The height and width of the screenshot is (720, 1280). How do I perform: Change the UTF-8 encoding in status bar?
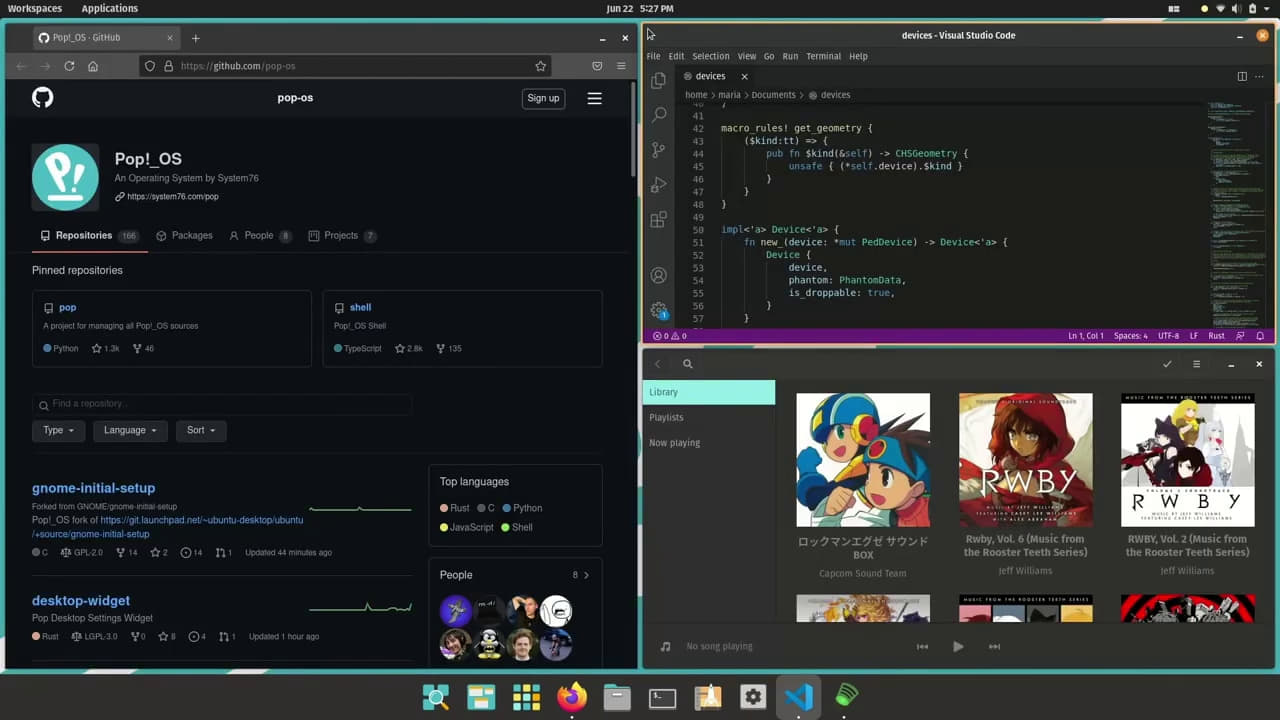click(1168, 336)
